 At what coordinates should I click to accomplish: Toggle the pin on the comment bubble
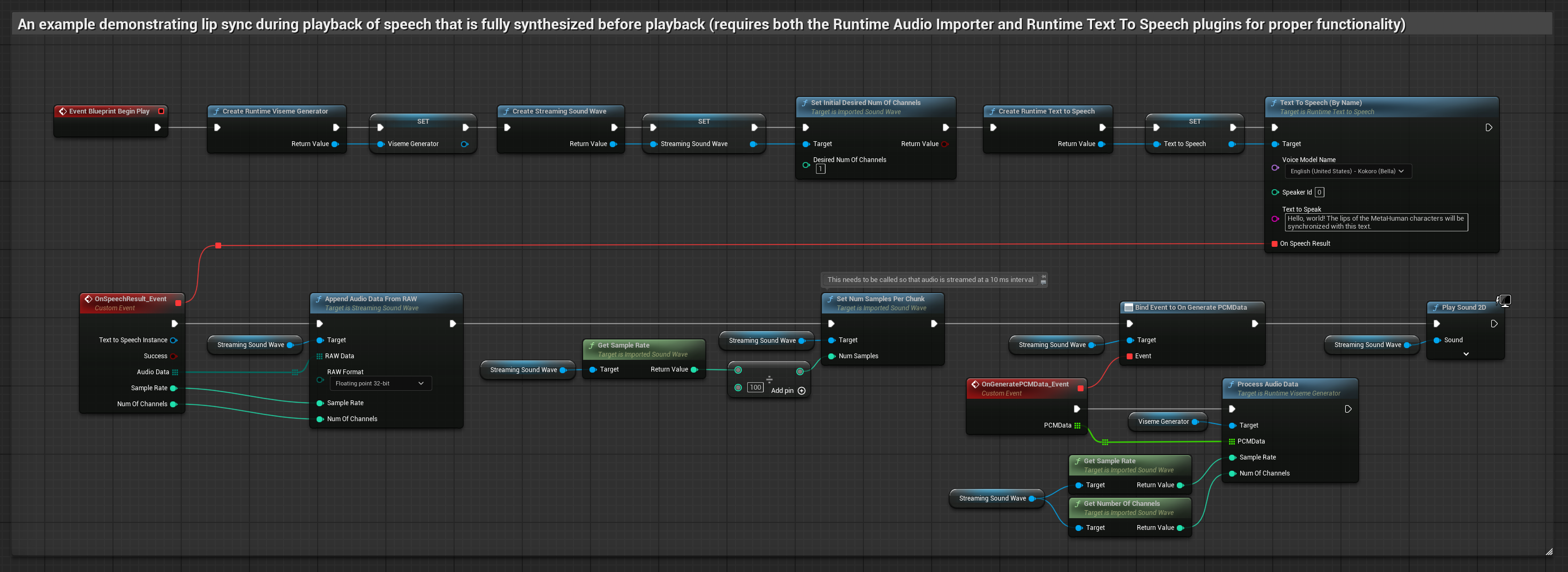pos(1044,276)
